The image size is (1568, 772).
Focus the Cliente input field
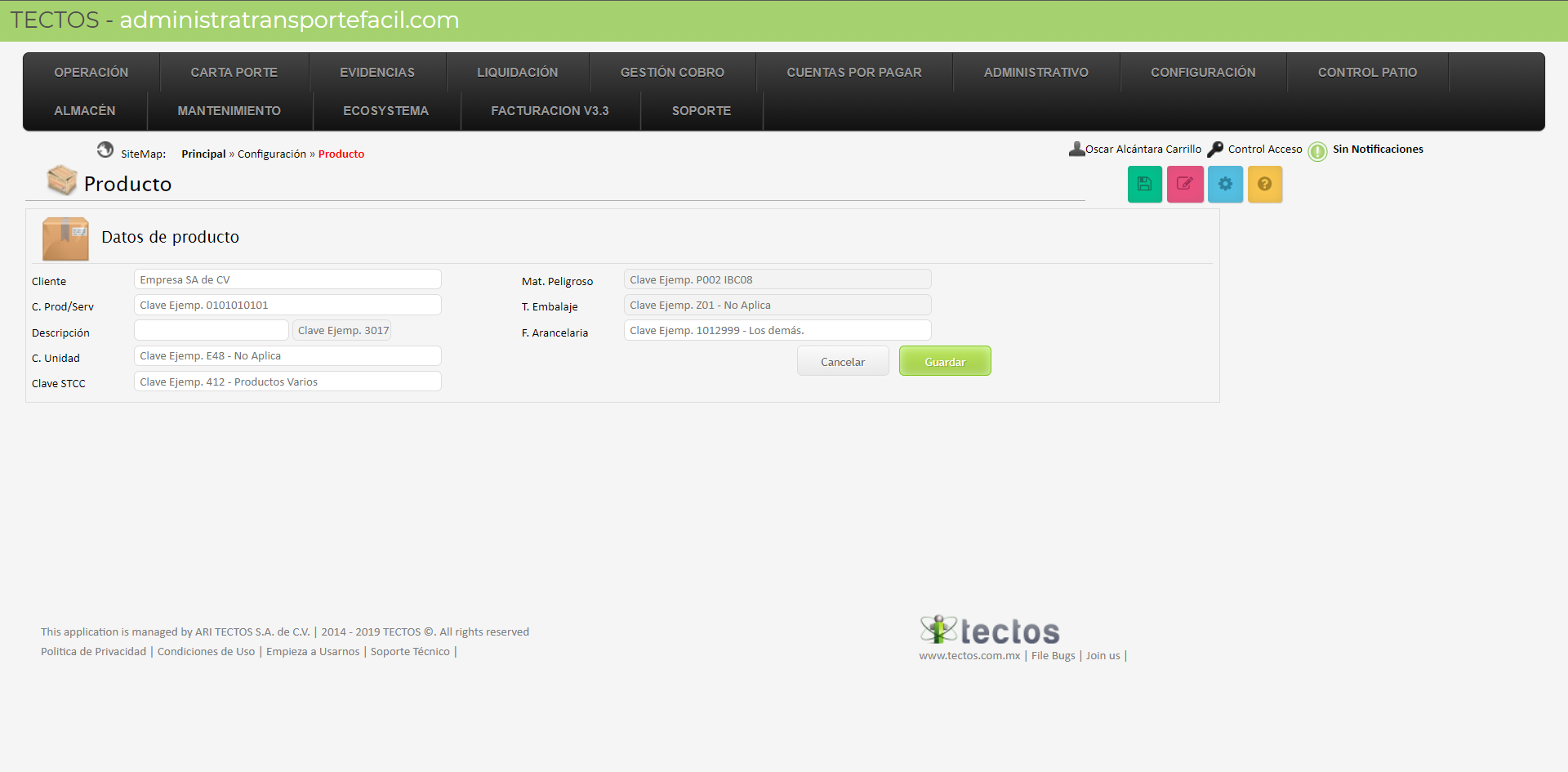(x=287, y=280)
